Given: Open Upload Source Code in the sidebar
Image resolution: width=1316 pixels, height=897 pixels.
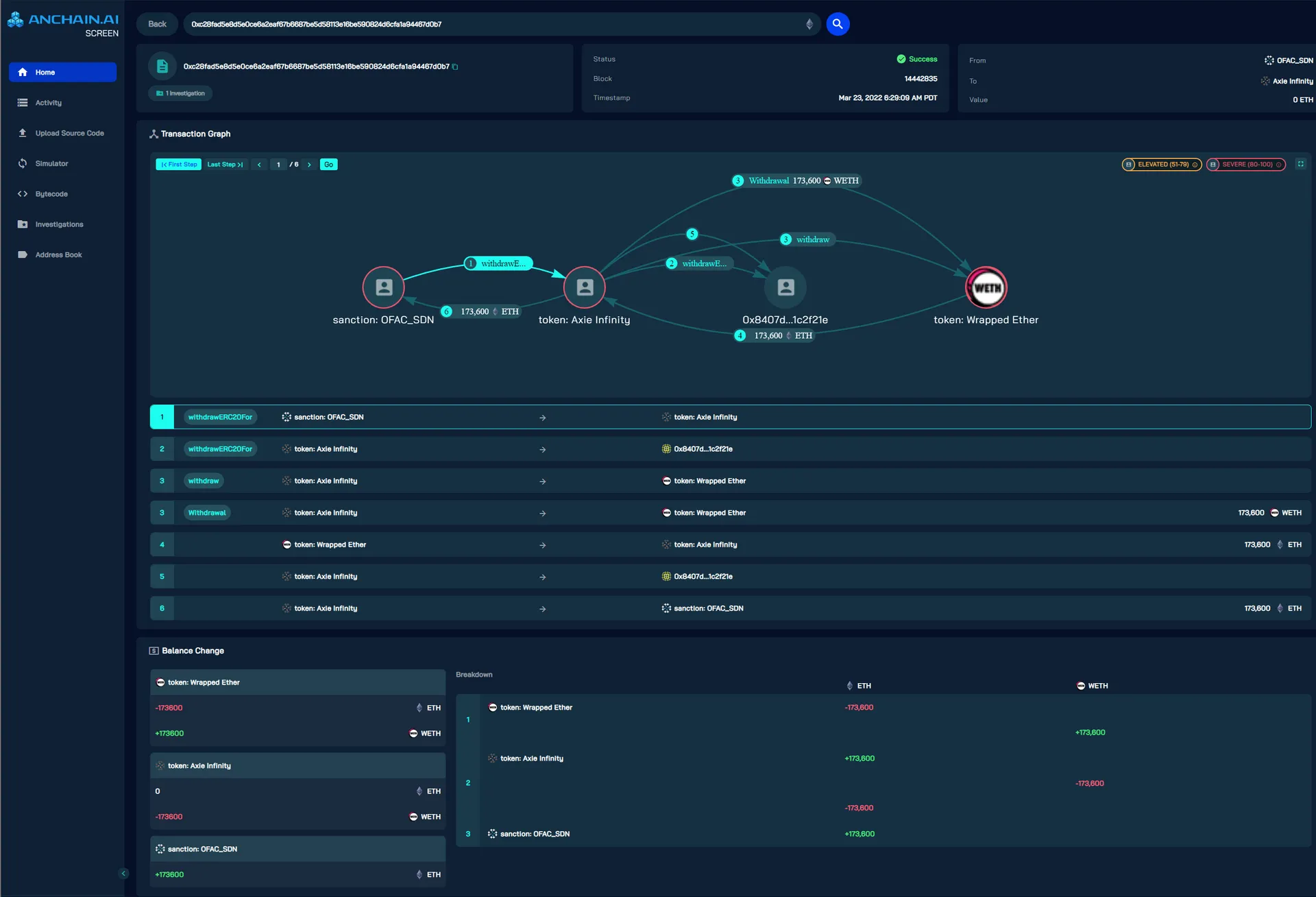Looking at the screenshot, I should coord(62,133).
